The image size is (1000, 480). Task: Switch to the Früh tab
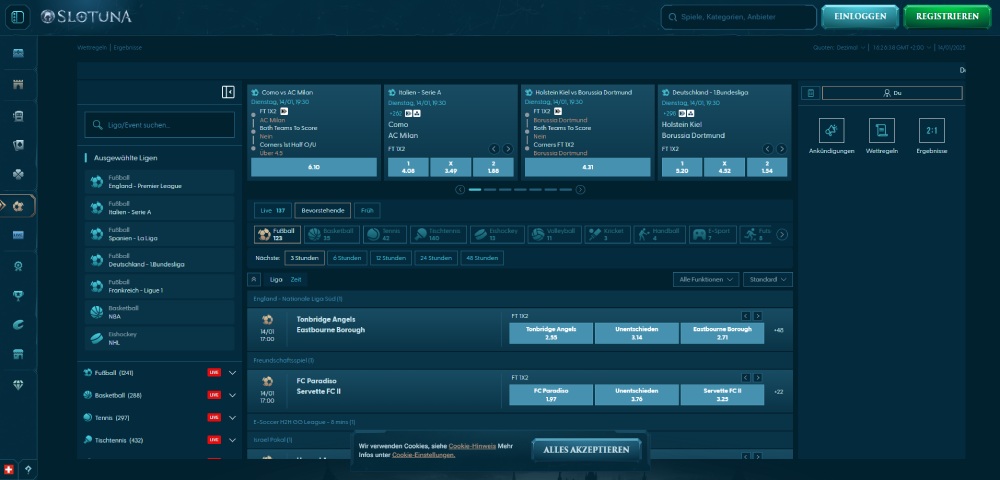pos(367,210)
